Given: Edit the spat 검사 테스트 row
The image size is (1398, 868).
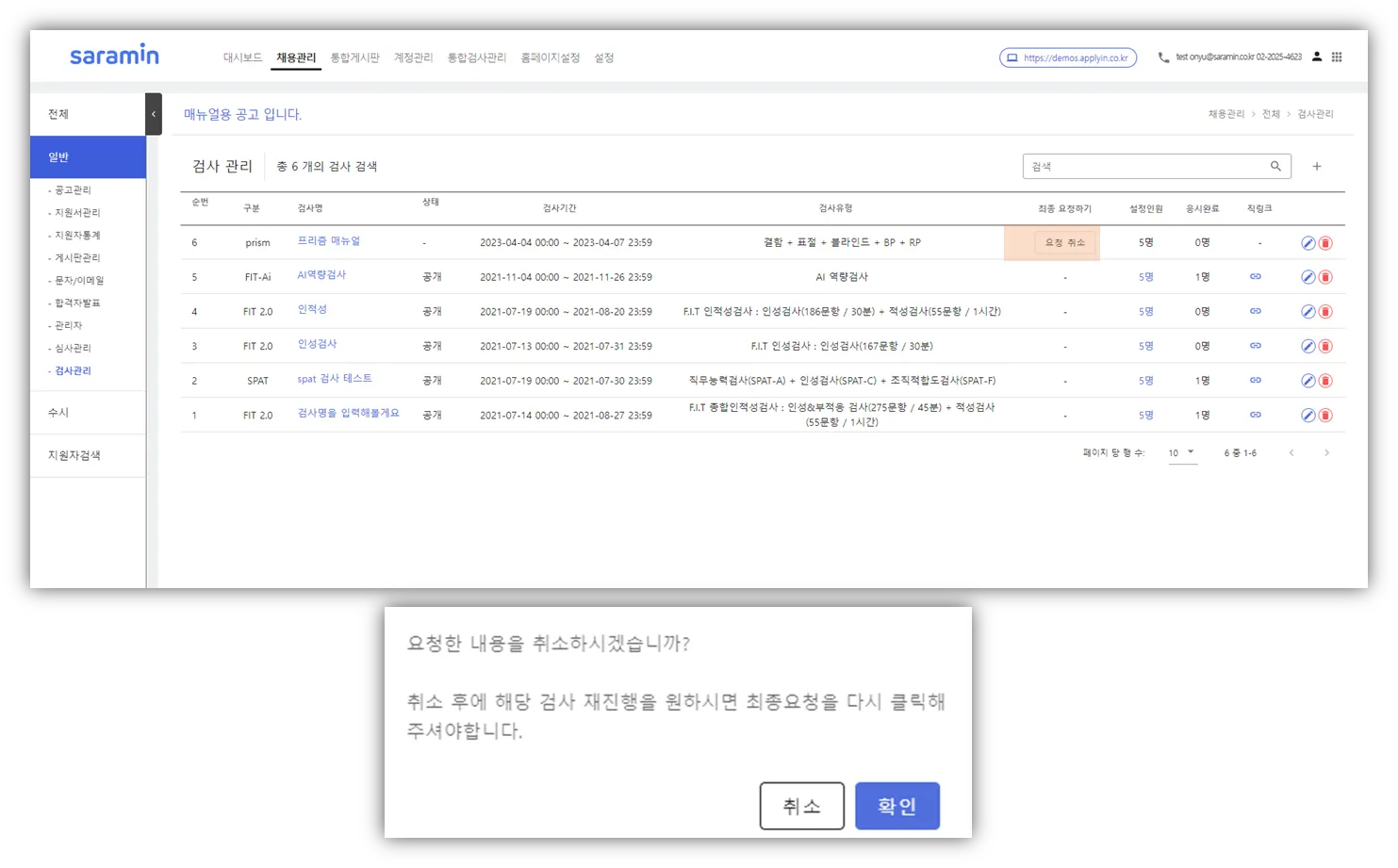Looking at the screenshot, I should pos(1308,381).
